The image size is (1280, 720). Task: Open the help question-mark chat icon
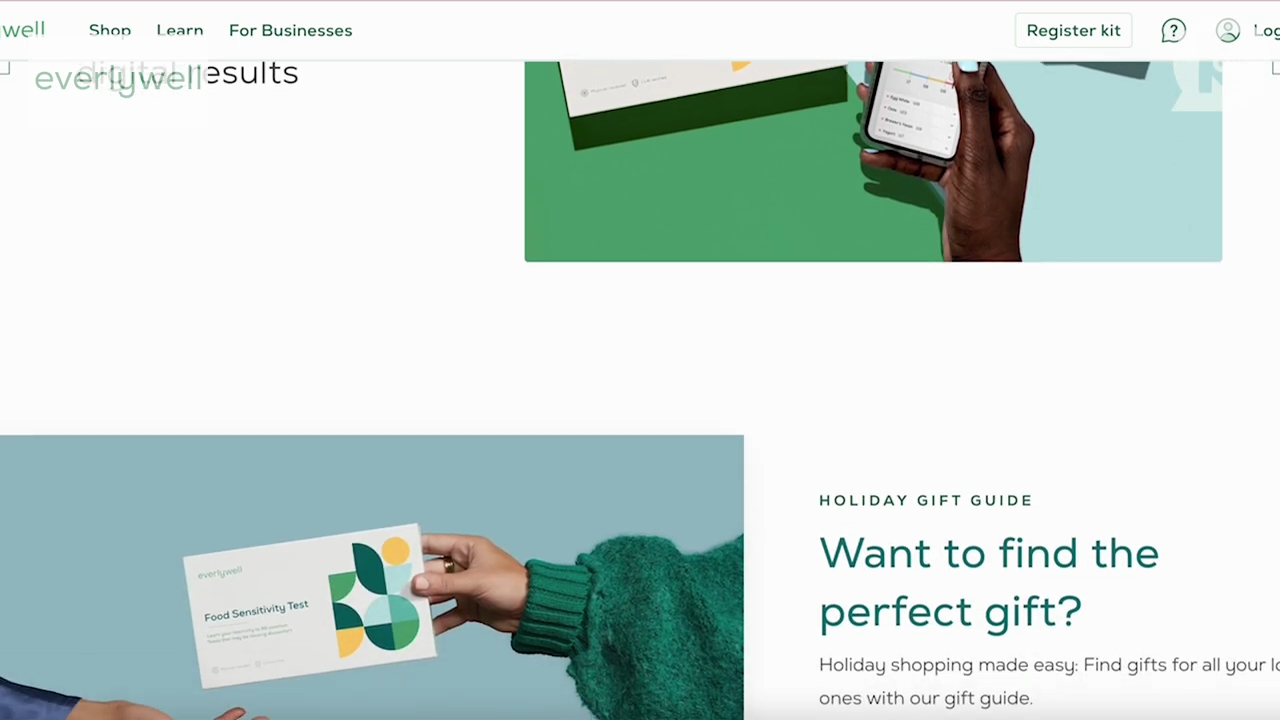pos(1173,30)
